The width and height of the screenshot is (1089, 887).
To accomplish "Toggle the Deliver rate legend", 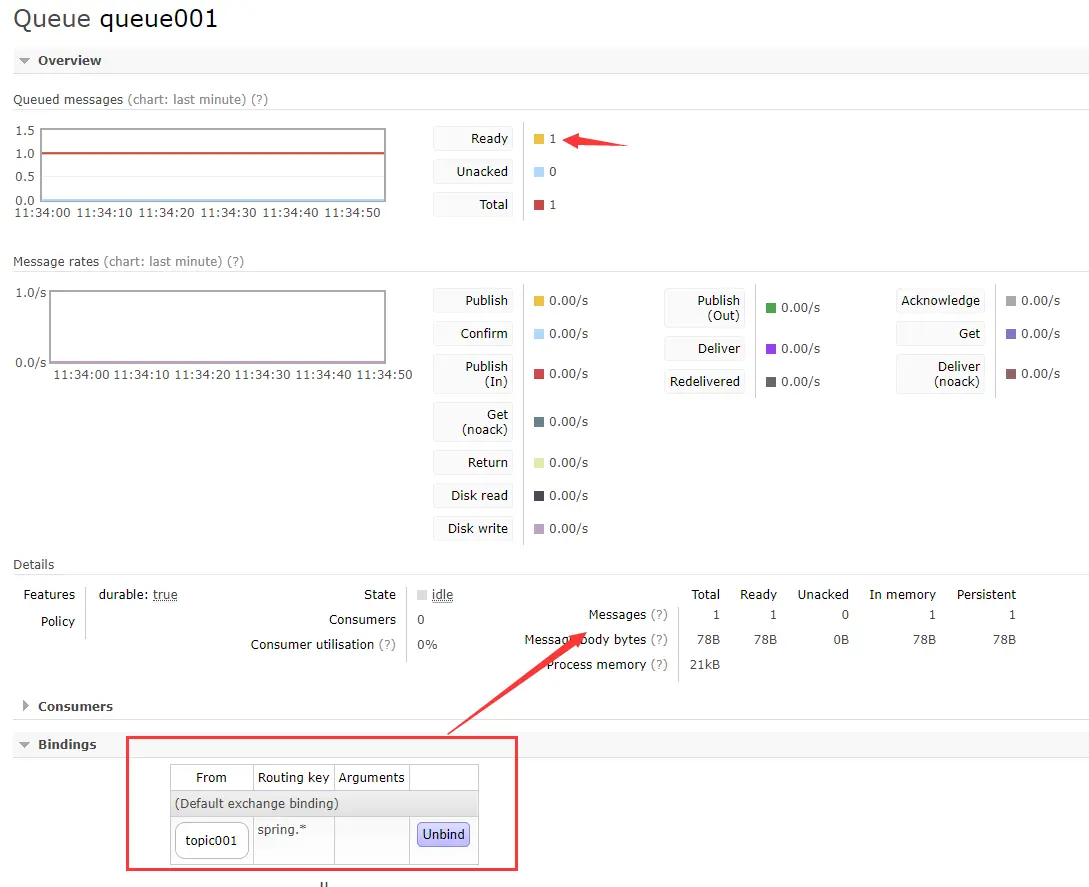I will pos(705,349).
